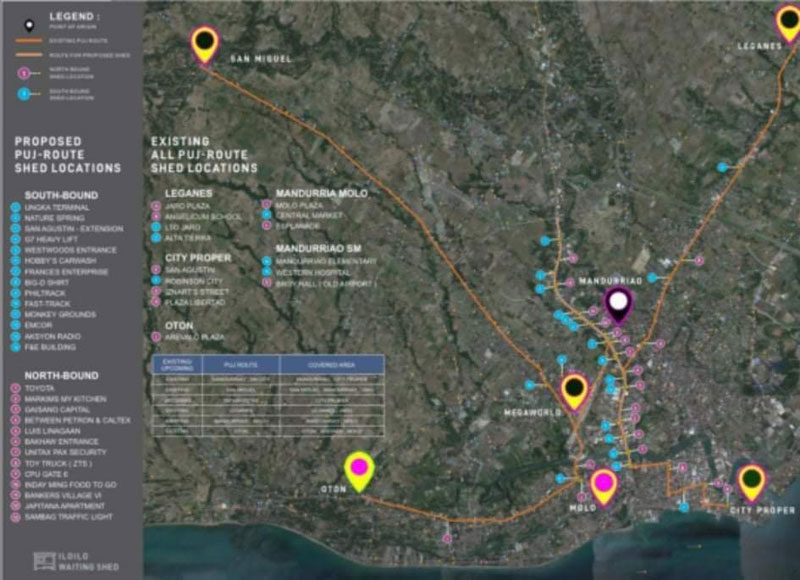Click the San Miguel map pin

(x=205, y=43)
